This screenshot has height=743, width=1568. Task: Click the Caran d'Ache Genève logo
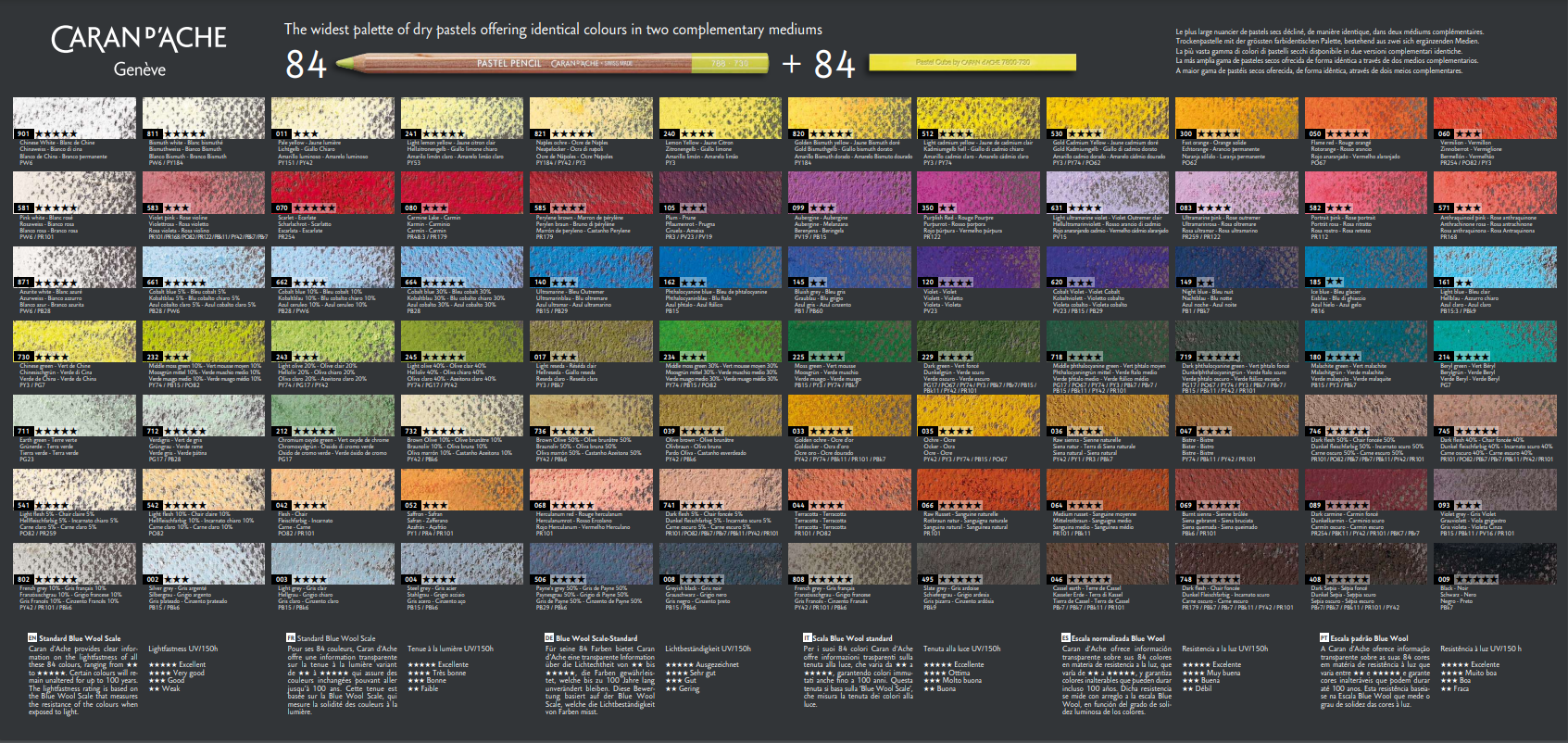pos(139,51)
